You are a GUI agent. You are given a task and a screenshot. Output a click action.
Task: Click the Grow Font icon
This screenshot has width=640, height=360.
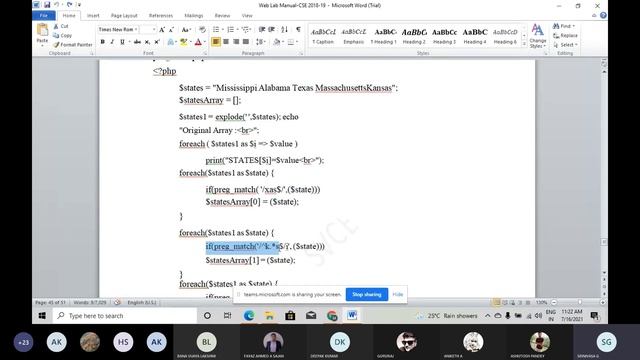click(162, 29)
